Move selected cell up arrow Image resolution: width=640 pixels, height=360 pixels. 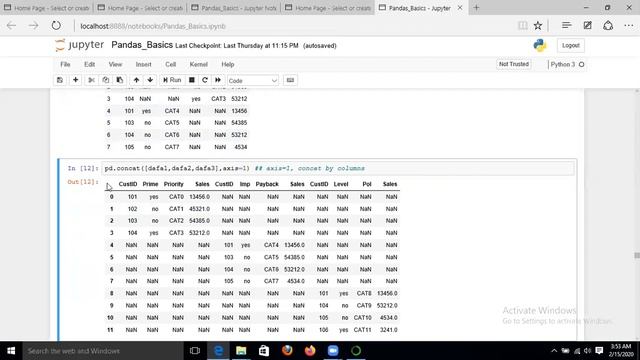136,80
